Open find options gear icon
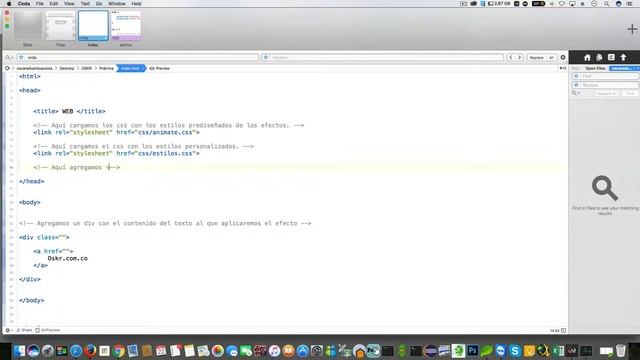The image size is (640, 360). point(563,58)
